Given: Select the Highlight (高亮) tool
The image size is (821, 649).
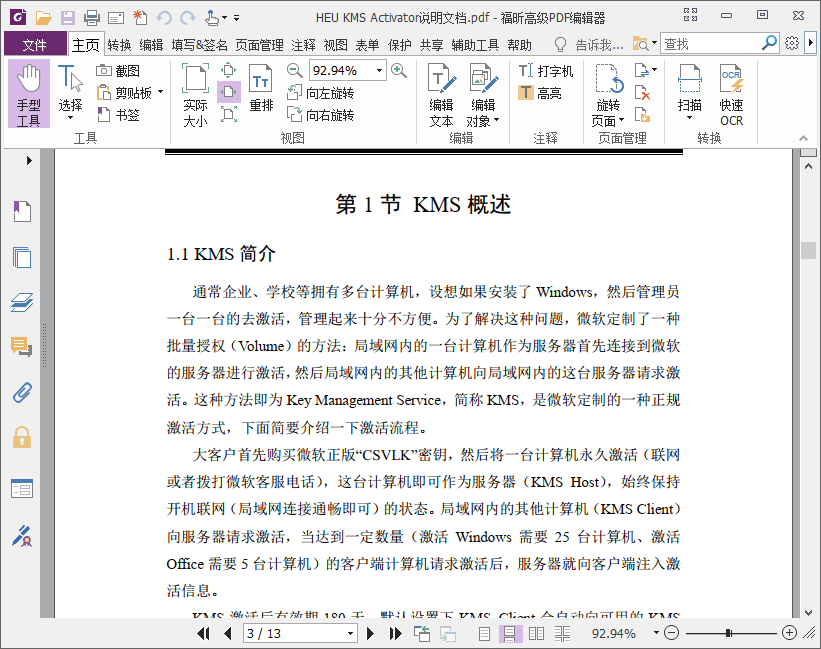Looking at the screenshot, I should tap(540, 93).
